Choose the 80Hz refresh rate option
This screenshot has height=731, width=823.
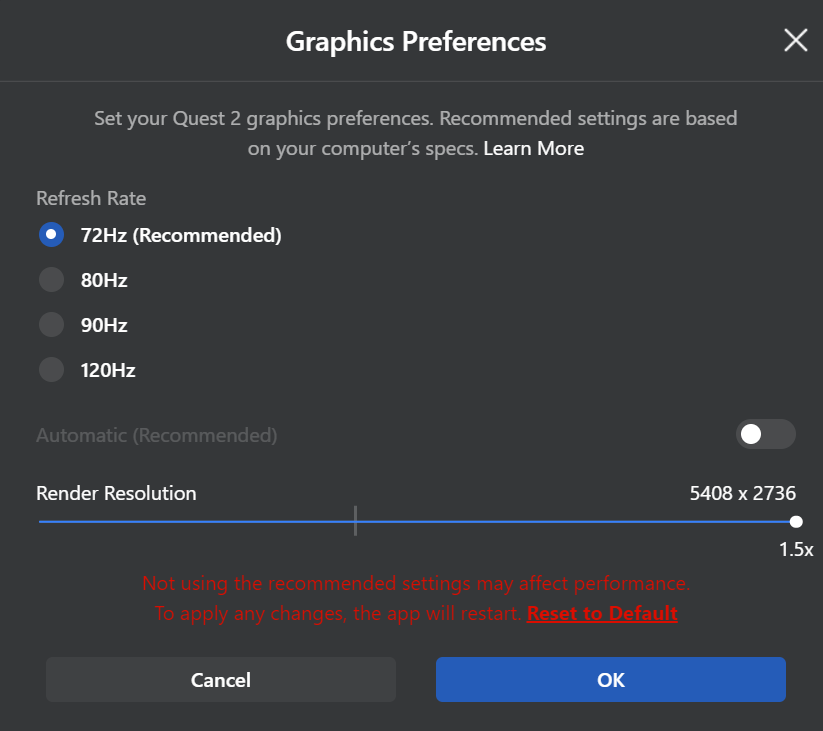[51, 280]
